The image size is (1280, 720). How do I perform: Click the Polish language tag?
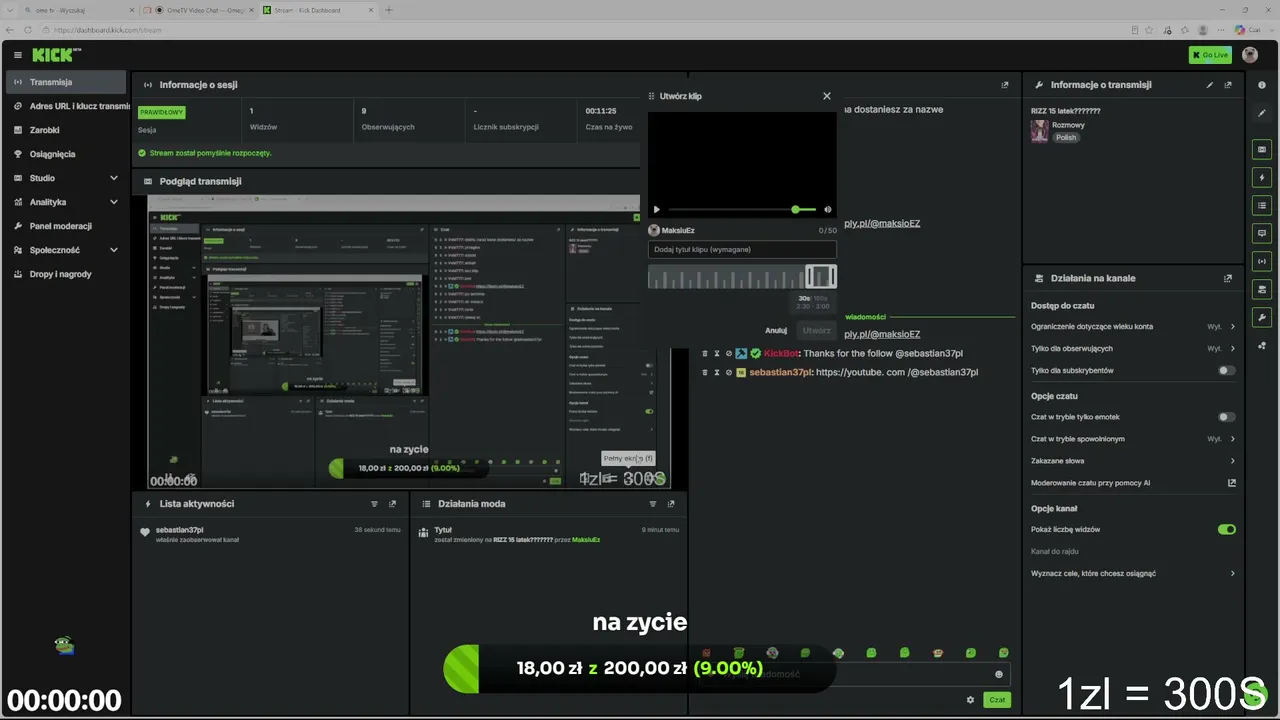(1066, 137)
